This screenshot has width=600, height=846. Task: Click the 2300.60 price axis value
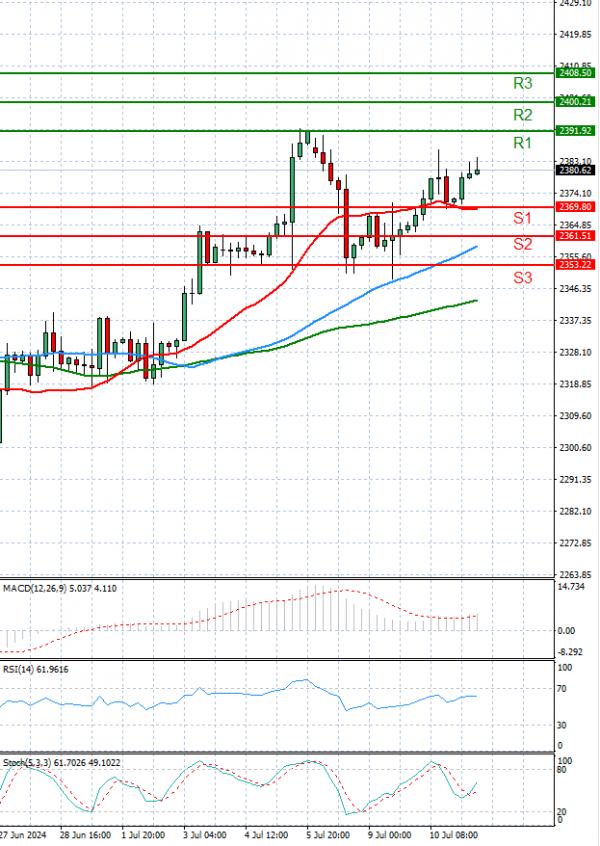[x=575, y=448]
